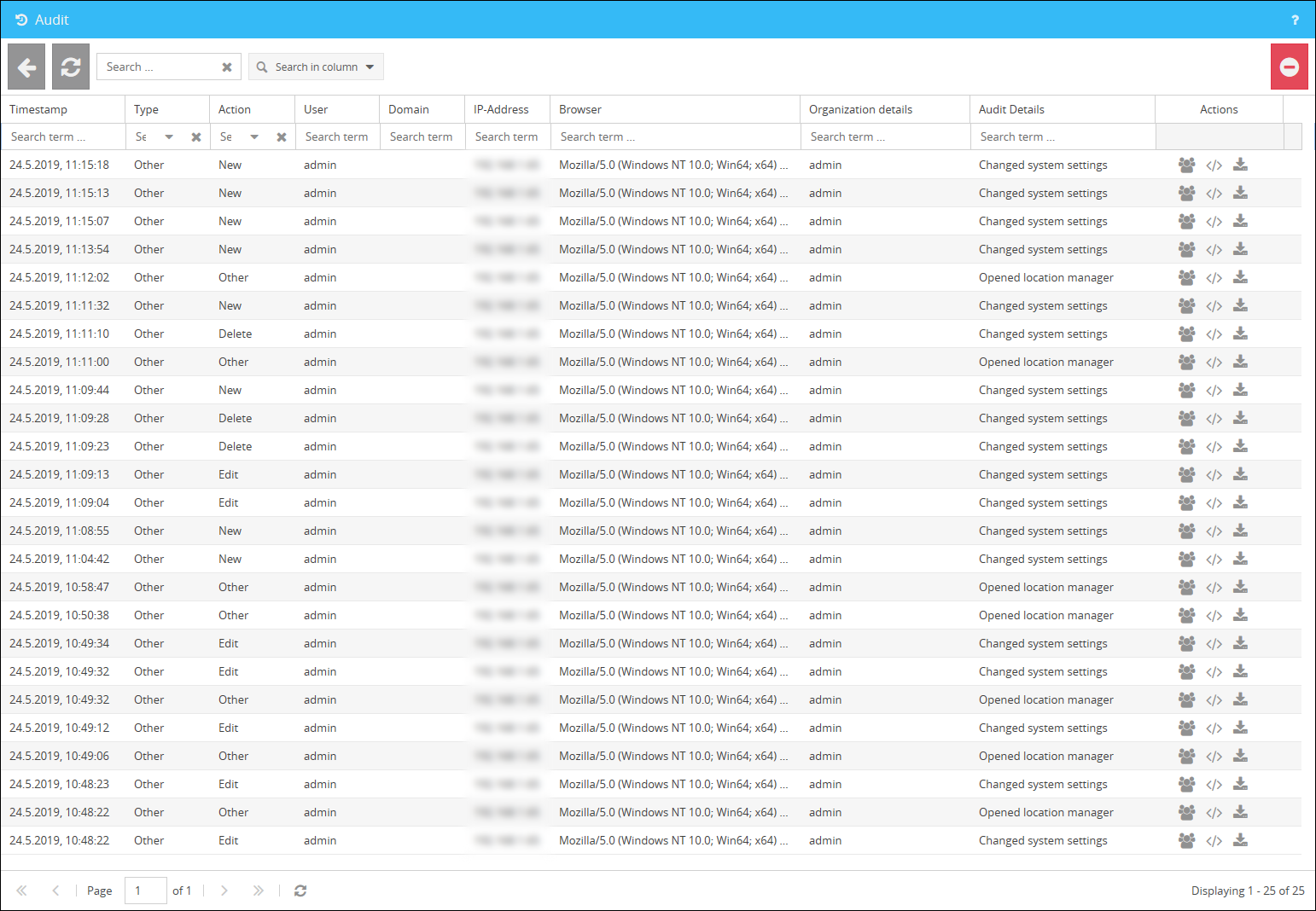Clear the Action filter

(282, 136)
